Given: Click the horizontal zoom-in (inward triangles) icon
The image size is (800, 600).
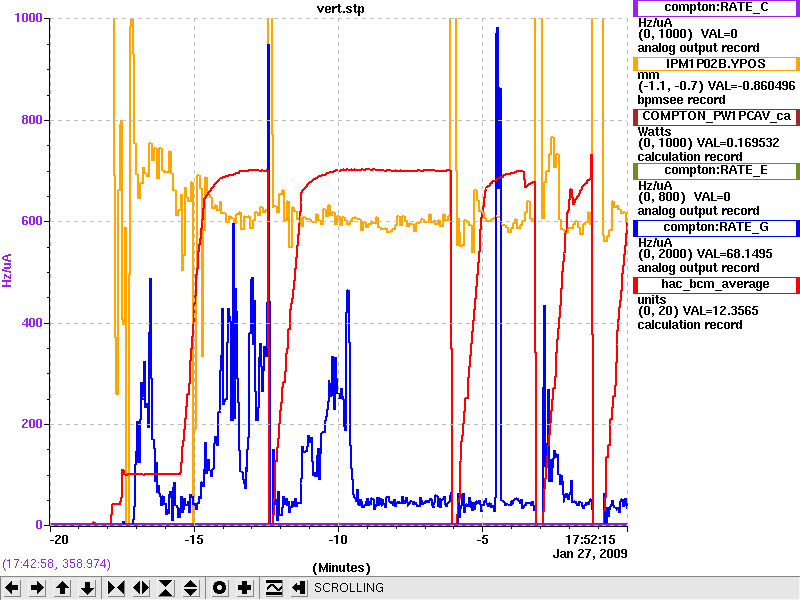Looking at the screenshot, I should (x=116, y=588).
